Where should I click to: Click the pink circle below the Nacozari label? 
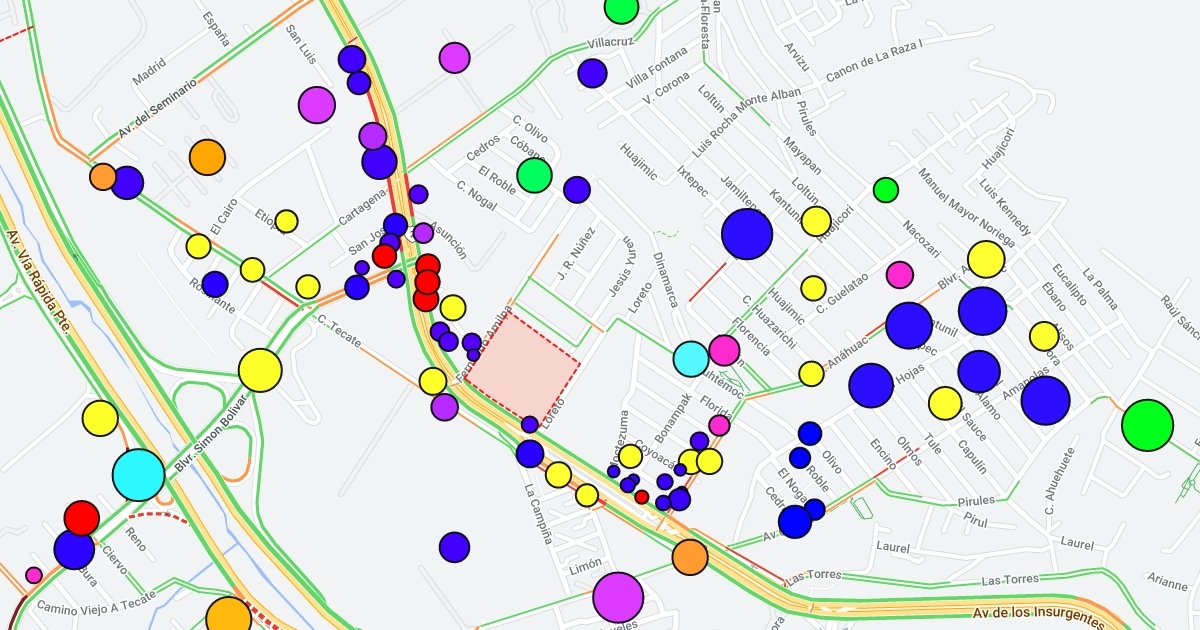click(x=900, y=274)
